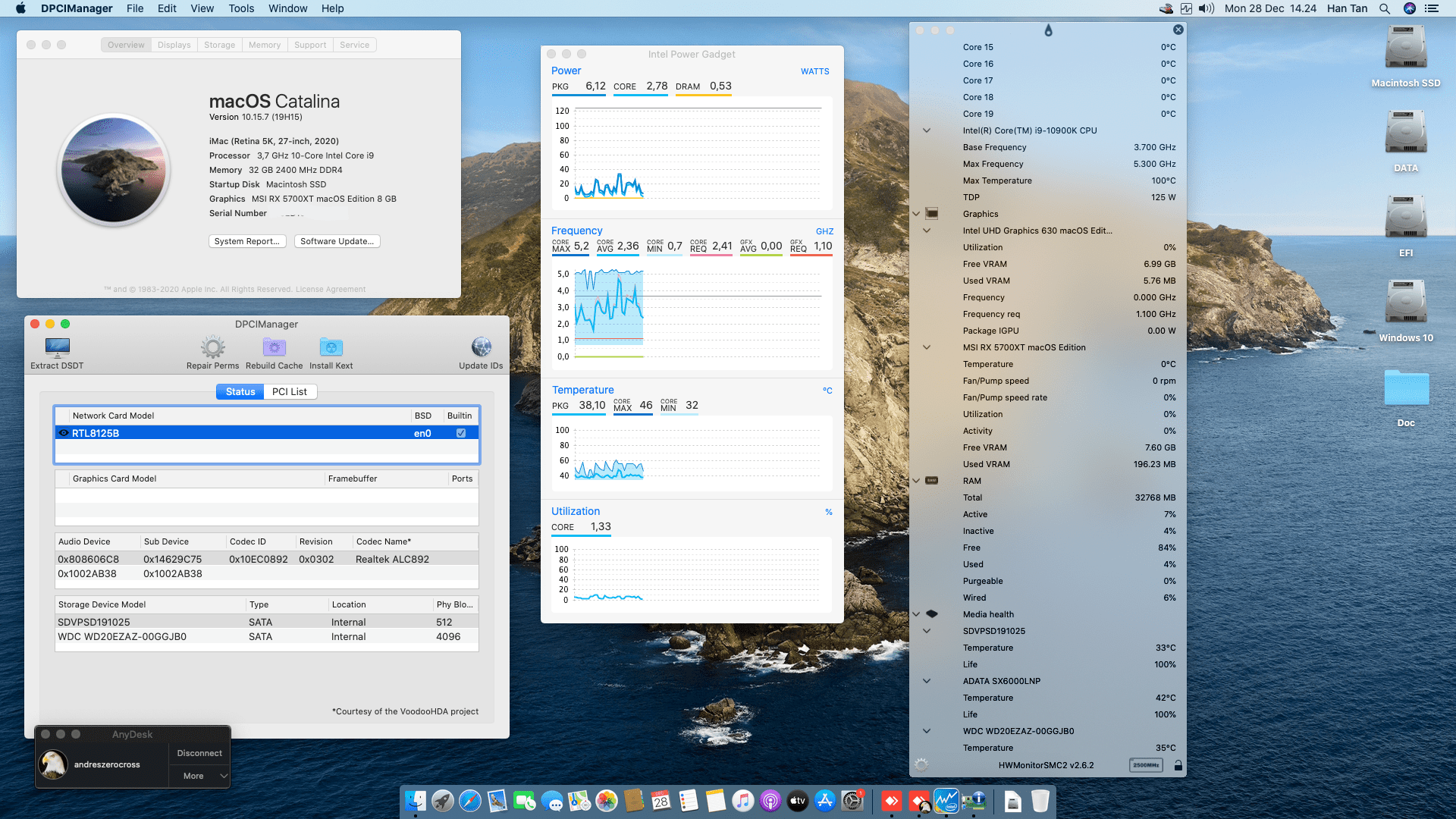
Task: Collapse the MSI RX 5700XT group
Action: tap(927, 347)
